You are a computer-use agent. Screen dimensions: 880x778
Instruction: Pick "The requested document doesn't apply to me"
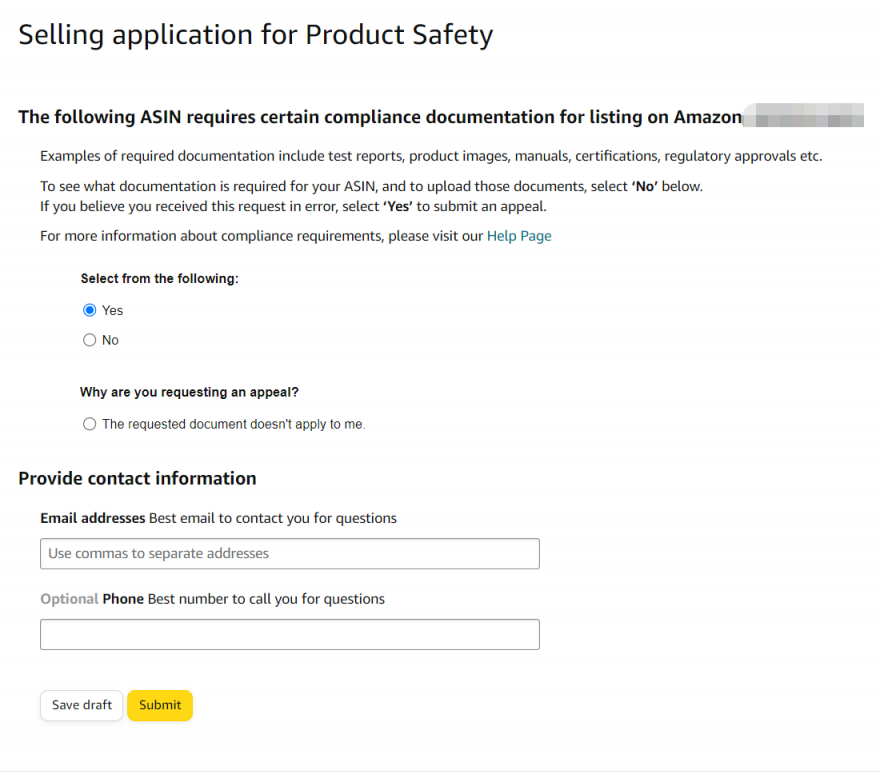click(90, 424)
